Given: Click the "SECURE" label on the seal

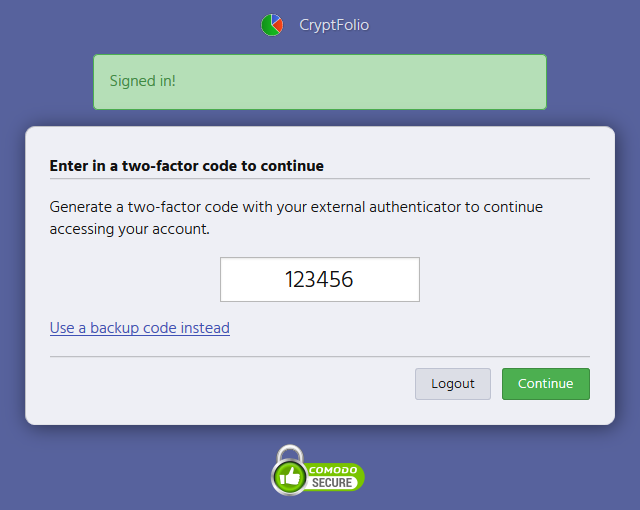Looking at the screenshot, I should click(x=331, y=483).
